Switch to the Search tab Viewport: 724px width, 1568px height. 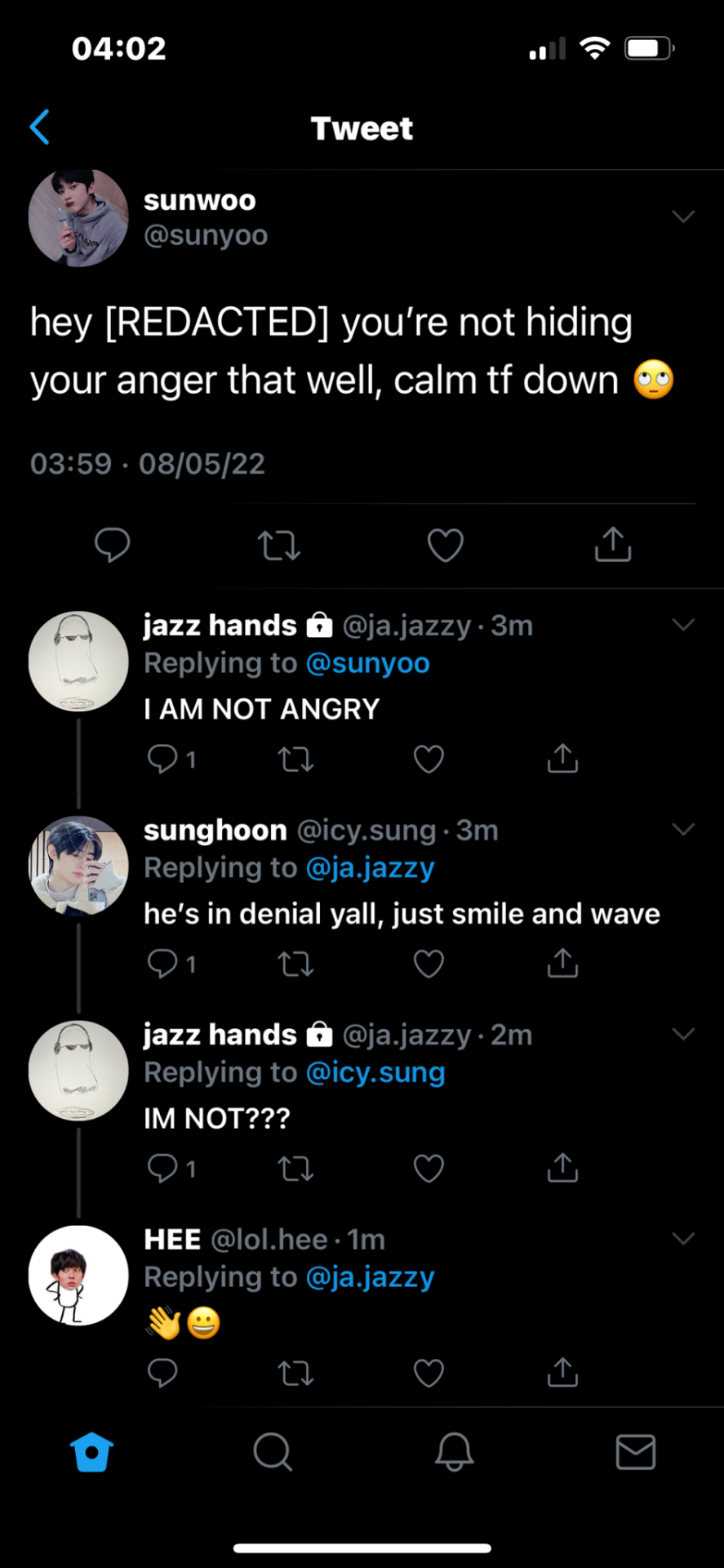click(273, 1452)
